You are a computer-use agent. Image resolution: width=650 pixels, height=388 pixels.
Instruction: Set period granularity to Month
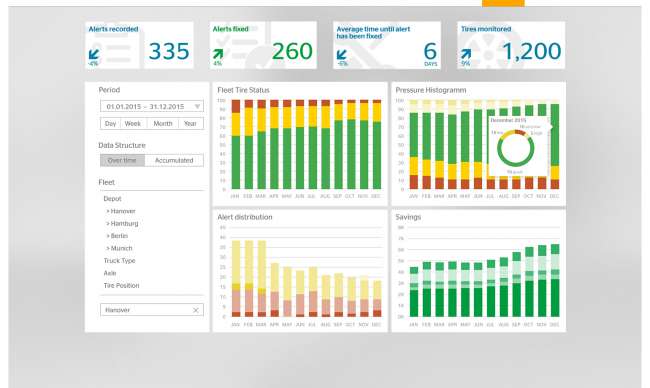click(x=162, y=124)
